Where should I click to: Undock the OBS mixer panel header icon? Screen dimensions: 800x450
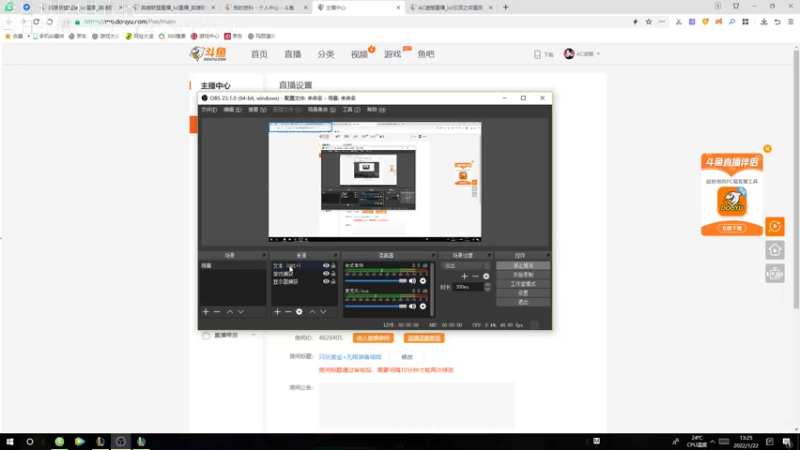click(433, 255)
